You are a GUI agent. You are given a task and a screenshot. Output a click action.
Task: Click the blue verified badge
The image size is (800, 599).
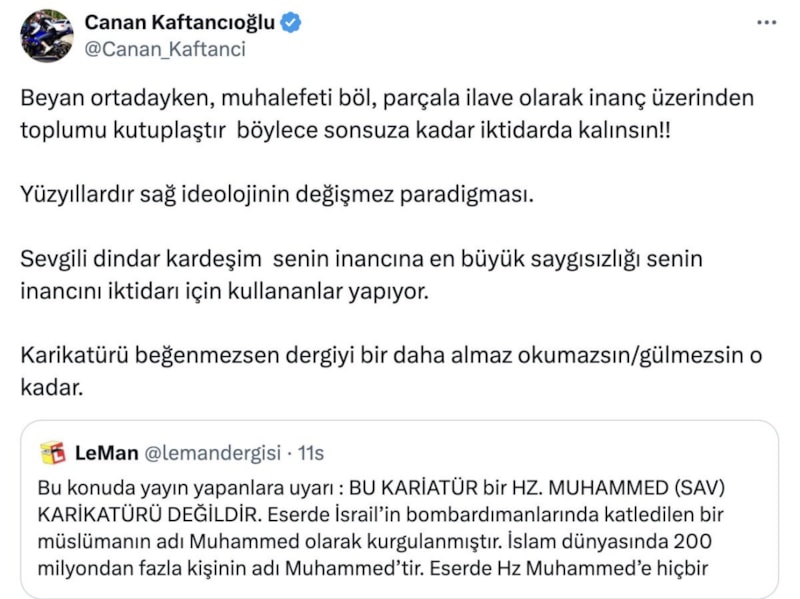pos(291,23)
